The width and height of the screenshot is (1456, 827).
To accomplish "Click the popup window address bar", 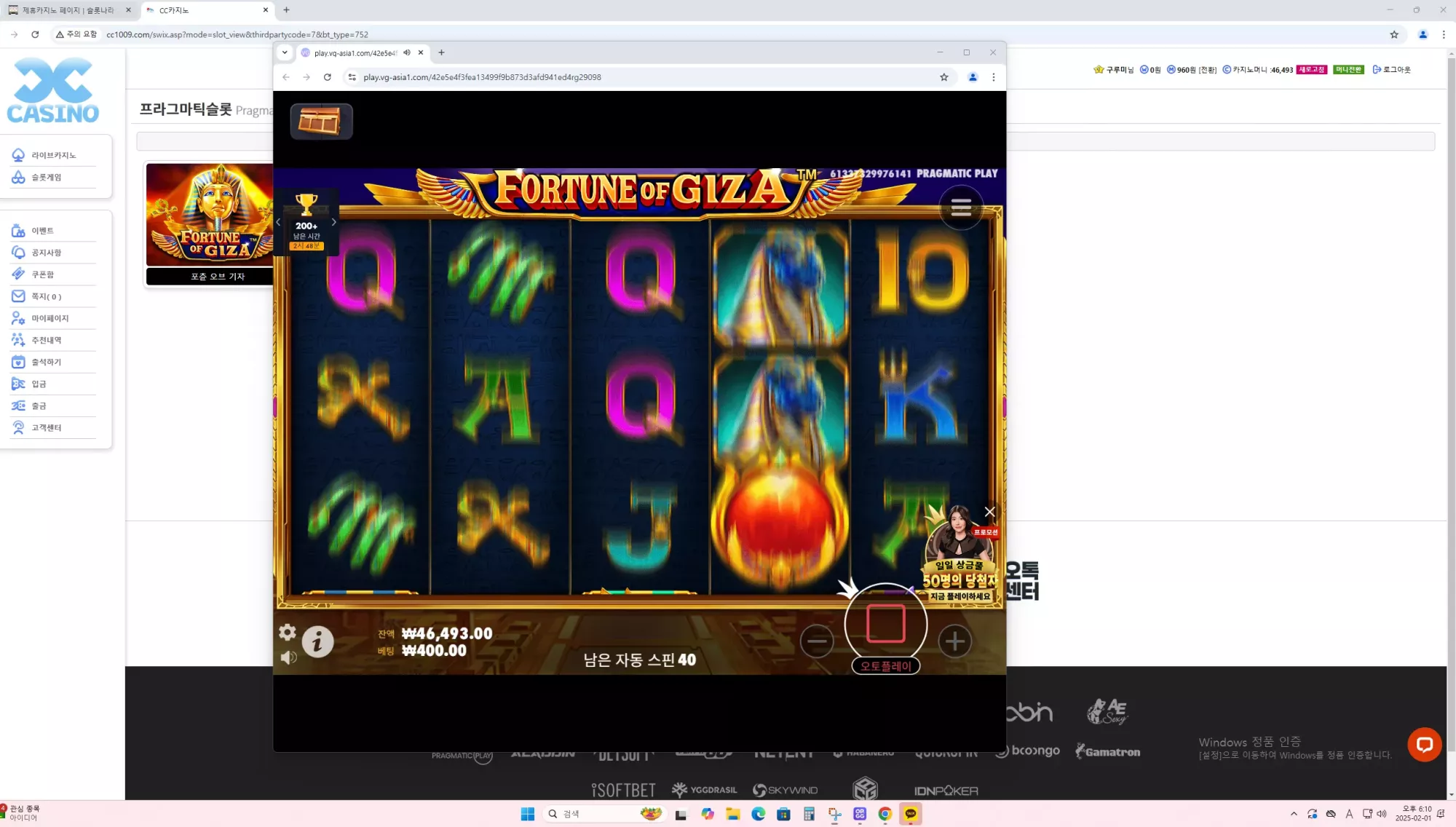I will (648, 77).
